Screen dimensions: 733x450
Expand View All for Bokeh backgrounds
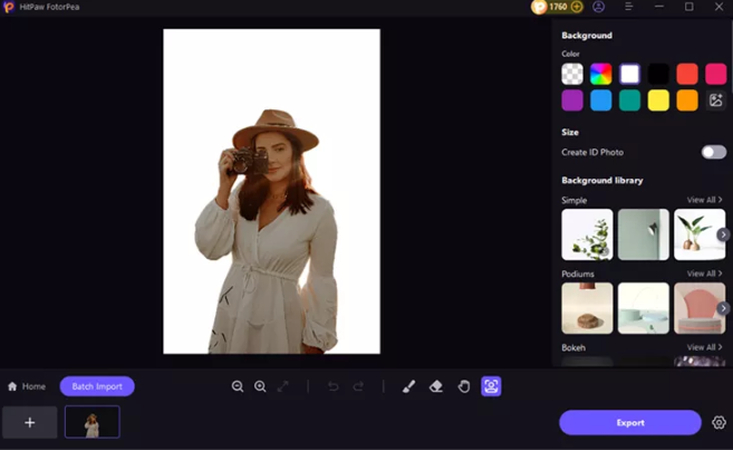[x=704, y=347]
